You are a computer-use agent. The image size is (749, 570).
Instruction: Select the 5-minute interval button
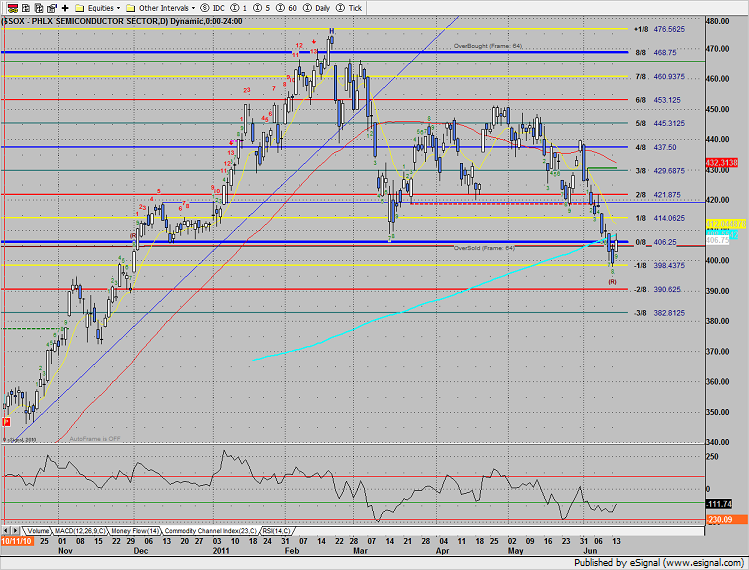click(261, 8)
